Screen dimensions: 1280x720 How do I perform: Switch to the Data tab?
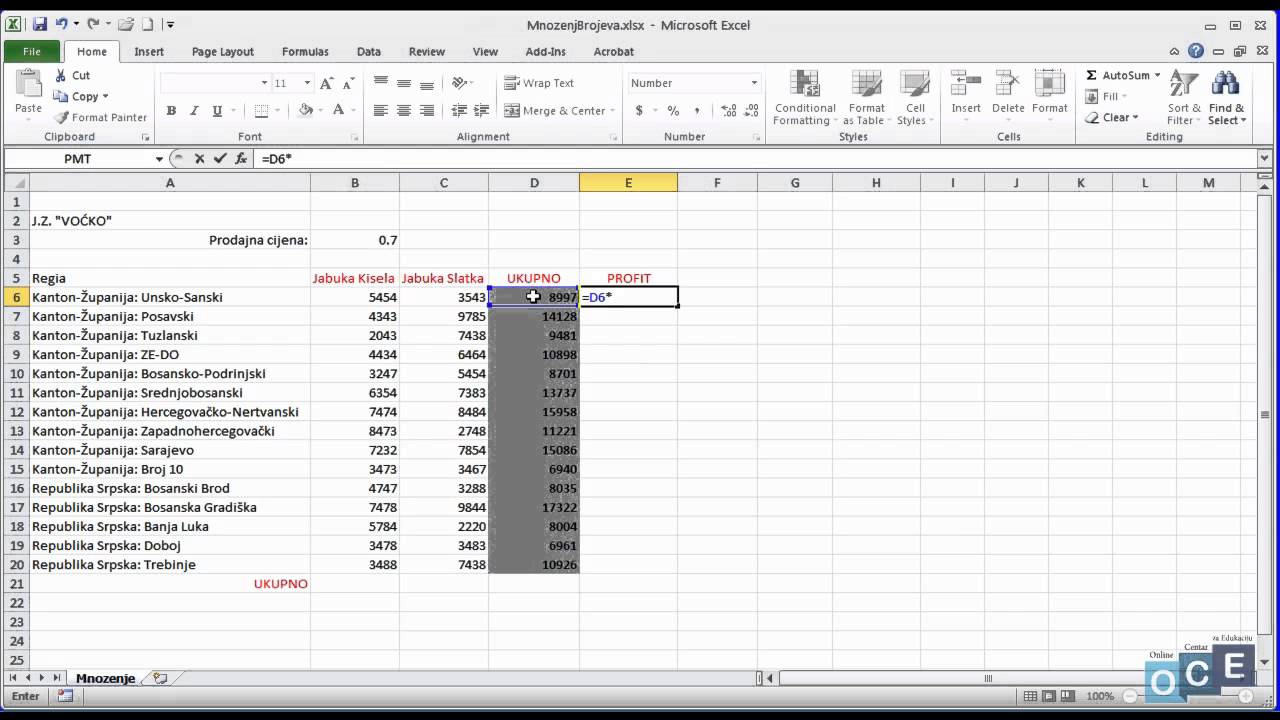[368, 52]
